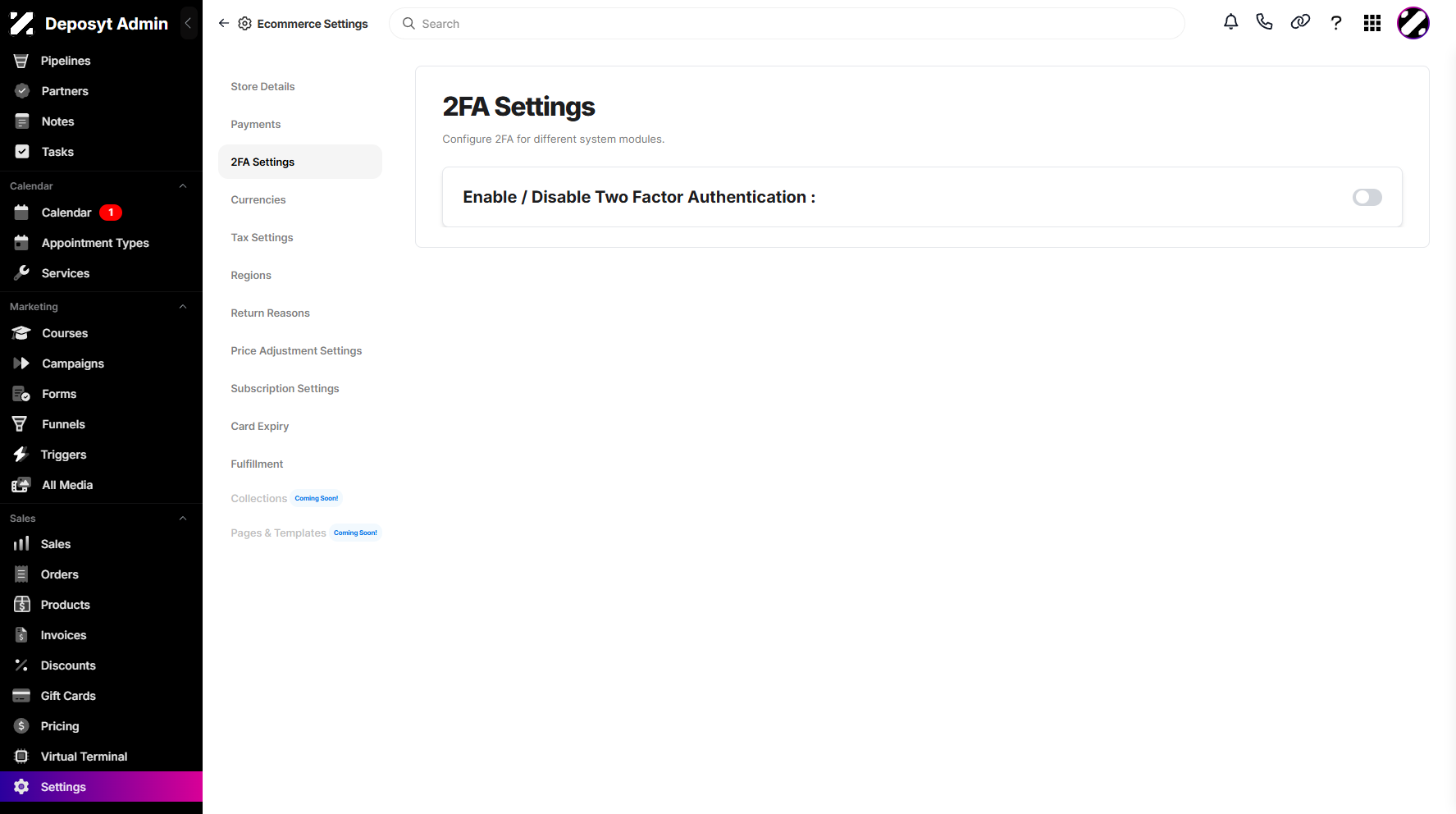Open Regions settings tab
The width and height of the screenshot is (1456, 814).
click(x=300, y=275)
